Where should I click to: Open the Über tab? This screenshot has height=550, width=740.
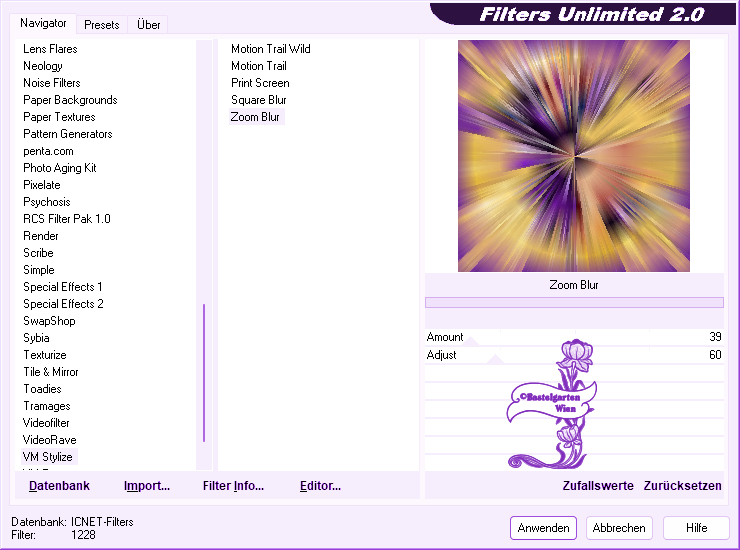(x=148, y=25)
